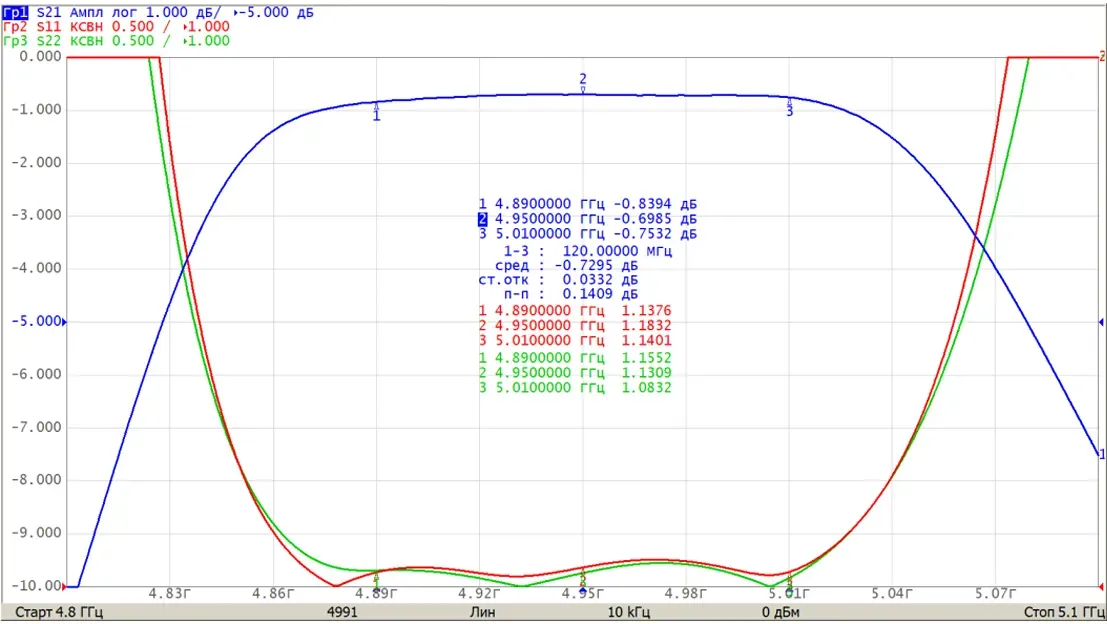Click the '1-3 : 120.00000 МГц' span readout
Screen dimensions: 1107x624
point(587,251)
